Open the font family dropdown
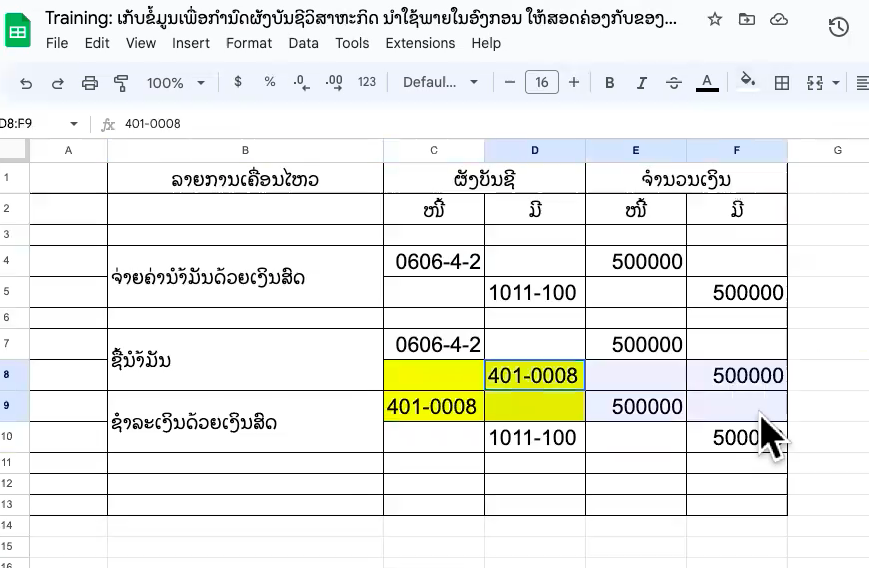Screen dimensions: 869x568 [440, 83]
